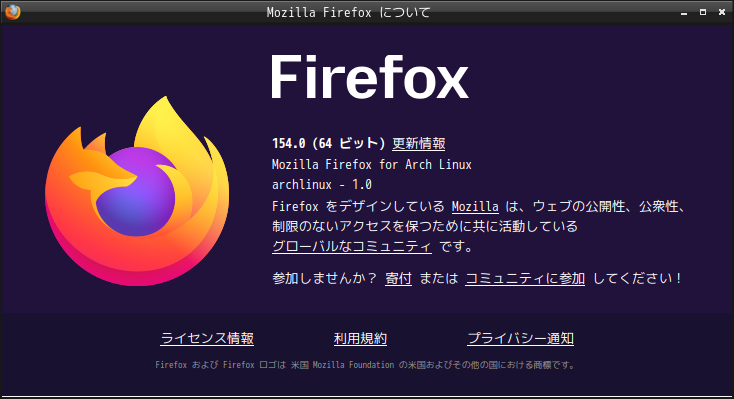Viewport: 734px width, 399px height.
Task: Click the text Mozilla Firefox for Arch Linux
Action: point(372,164)
